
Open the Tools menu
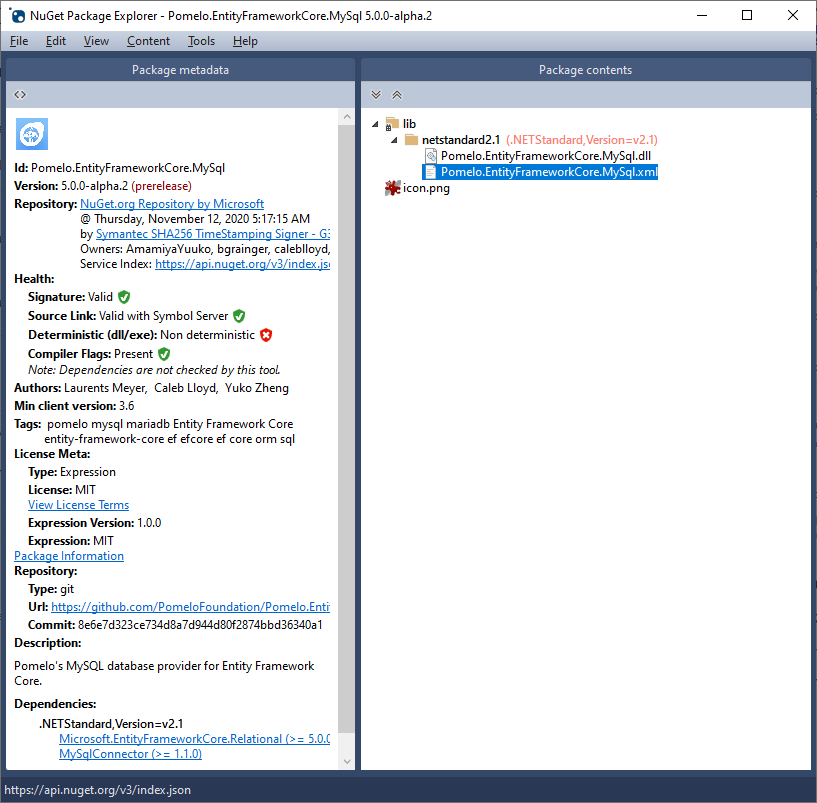[x=200, y=41]
